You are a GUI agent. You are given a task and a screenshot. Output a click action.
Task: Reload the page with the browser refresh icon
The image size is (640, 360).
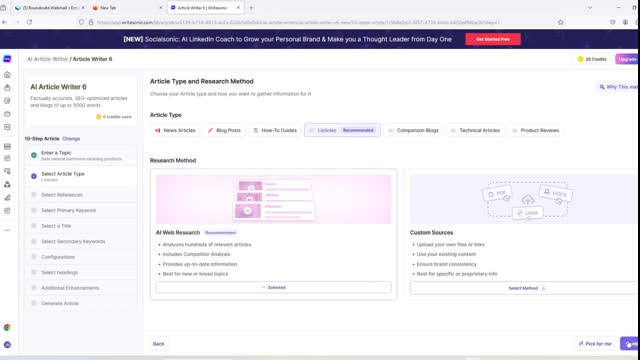pos(29,22)
